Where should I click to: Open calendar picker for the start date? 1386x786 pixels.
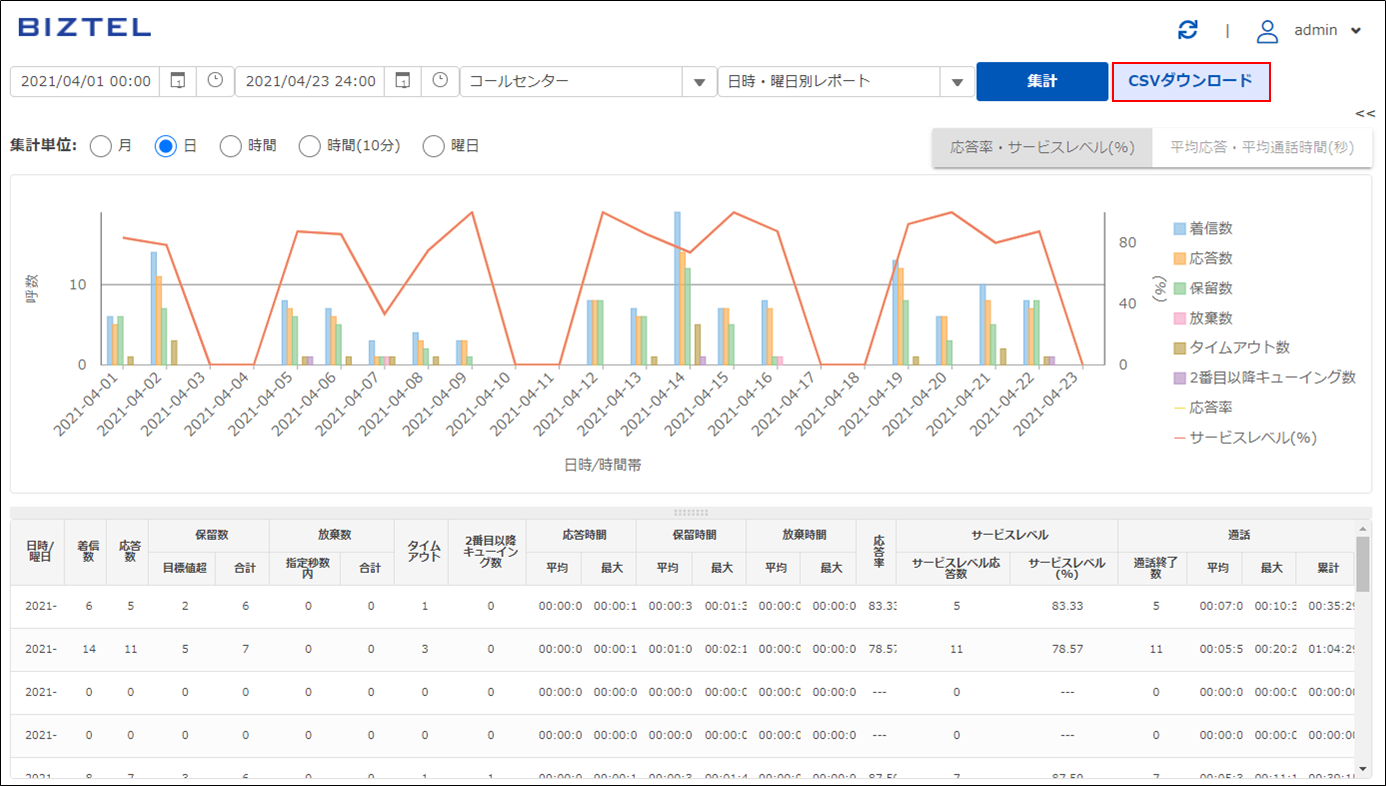pos(177,81)
